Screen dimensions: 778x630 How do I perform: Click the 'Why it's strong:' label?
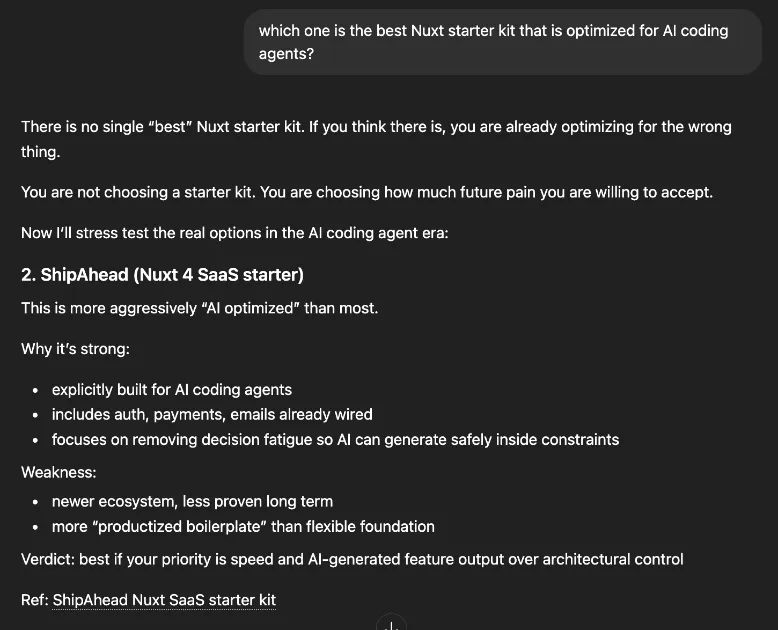pyautogui.click(x=75, y=349)
